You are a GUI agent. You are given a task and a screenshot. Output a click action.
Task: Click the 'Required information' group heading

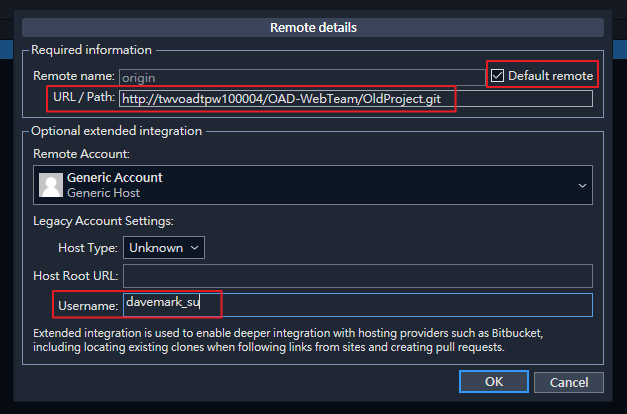tap(91, 50)
